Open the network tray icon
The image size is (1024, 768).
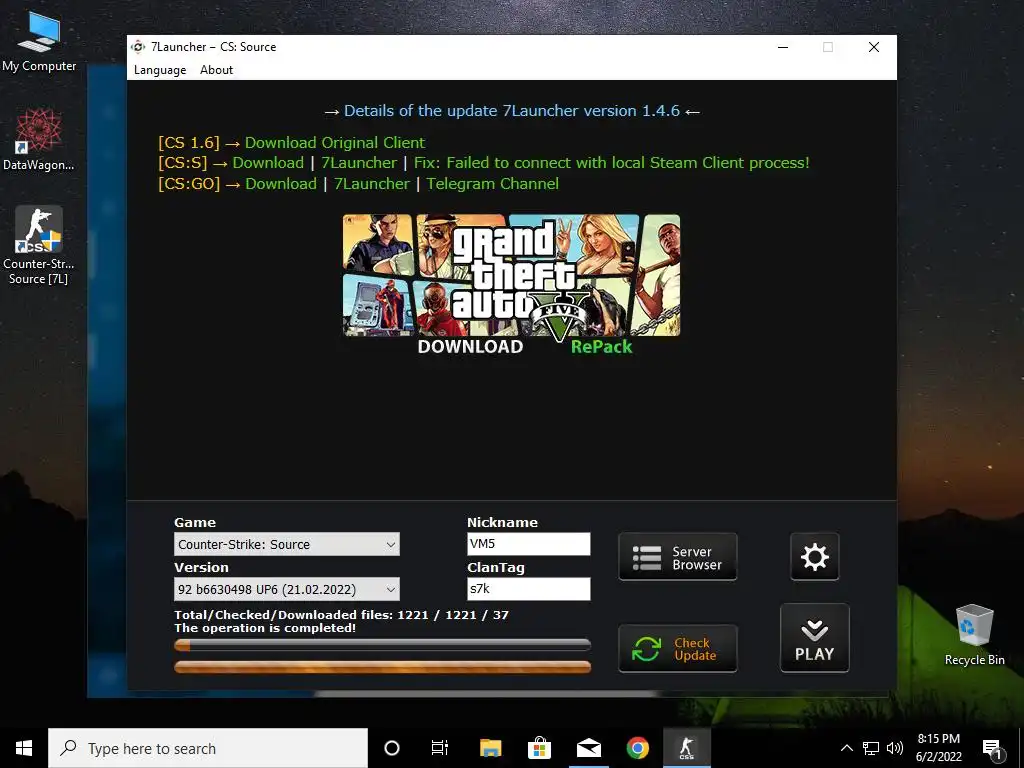pos(871,748)
